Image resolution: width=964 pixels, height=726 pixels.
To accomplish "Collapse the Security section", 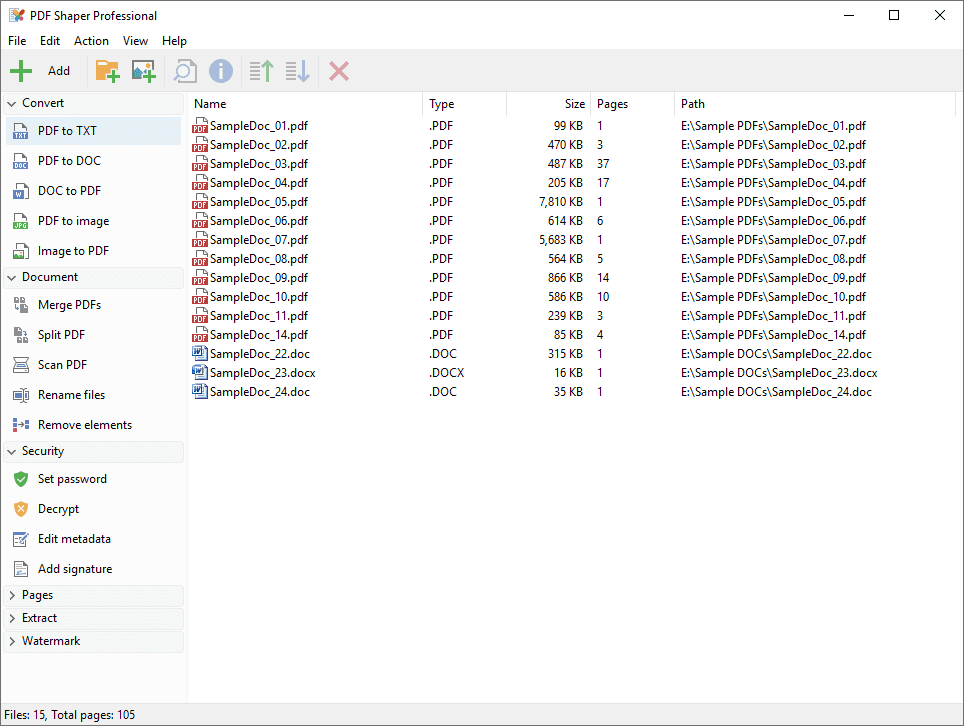I will (x=11, y=452).
